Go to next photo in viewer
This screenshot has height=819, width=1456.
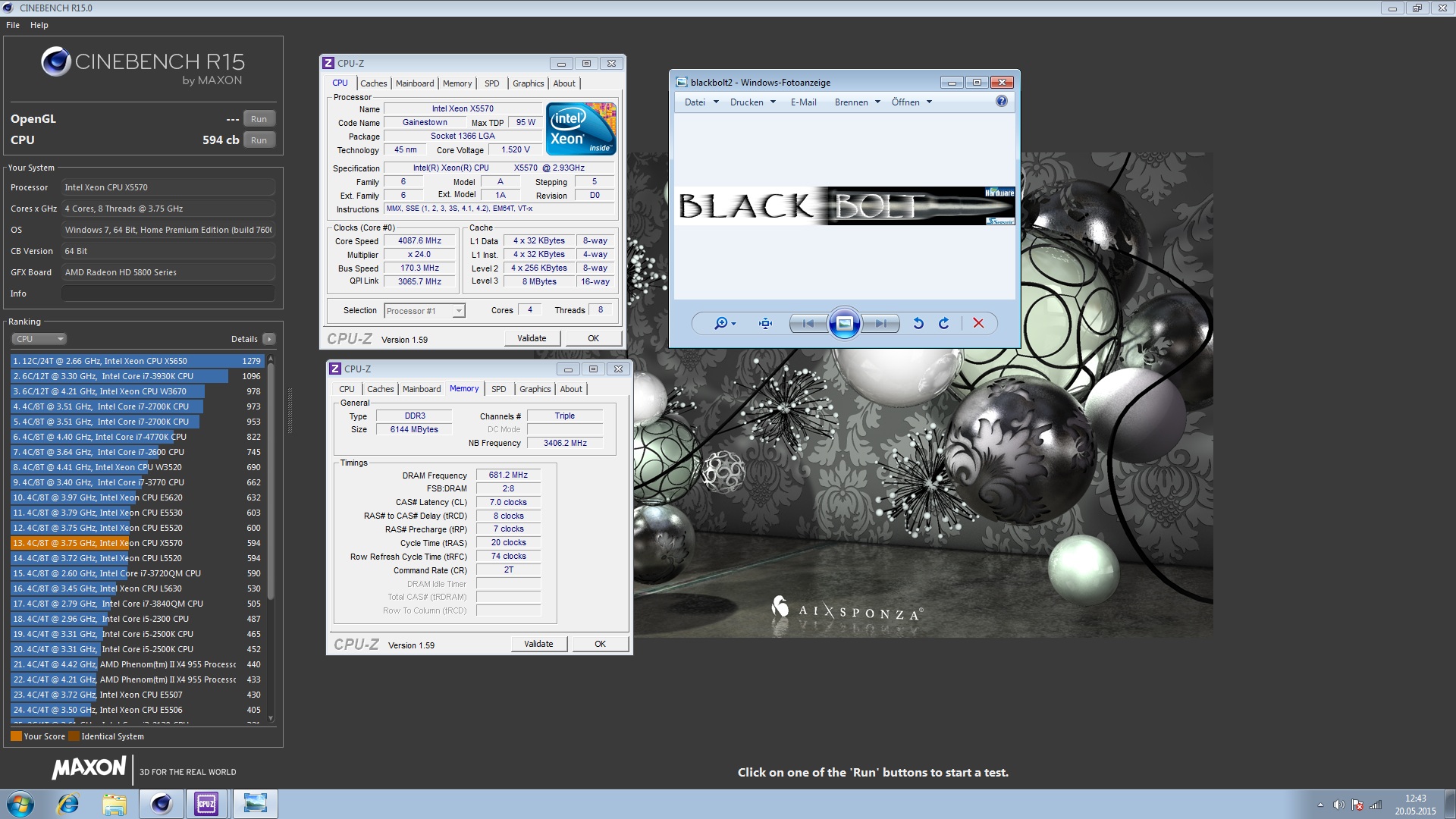point(880,324)
